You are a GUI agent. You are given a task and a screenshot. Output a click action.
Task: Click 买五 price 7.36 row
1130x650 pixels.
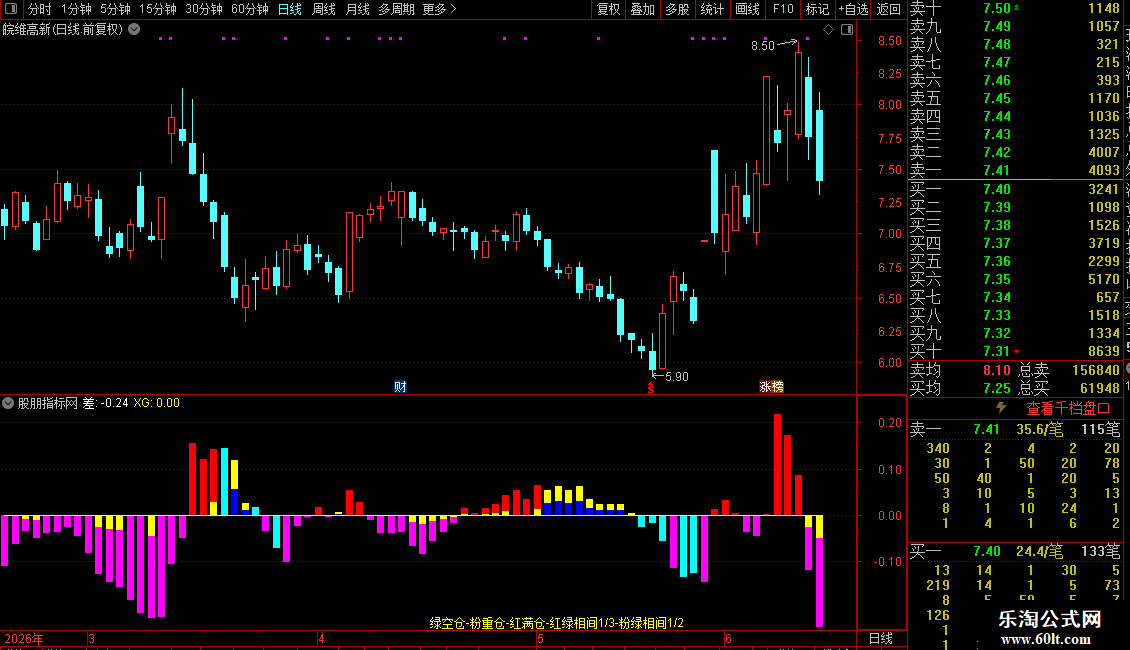(x=1015, y=261)
